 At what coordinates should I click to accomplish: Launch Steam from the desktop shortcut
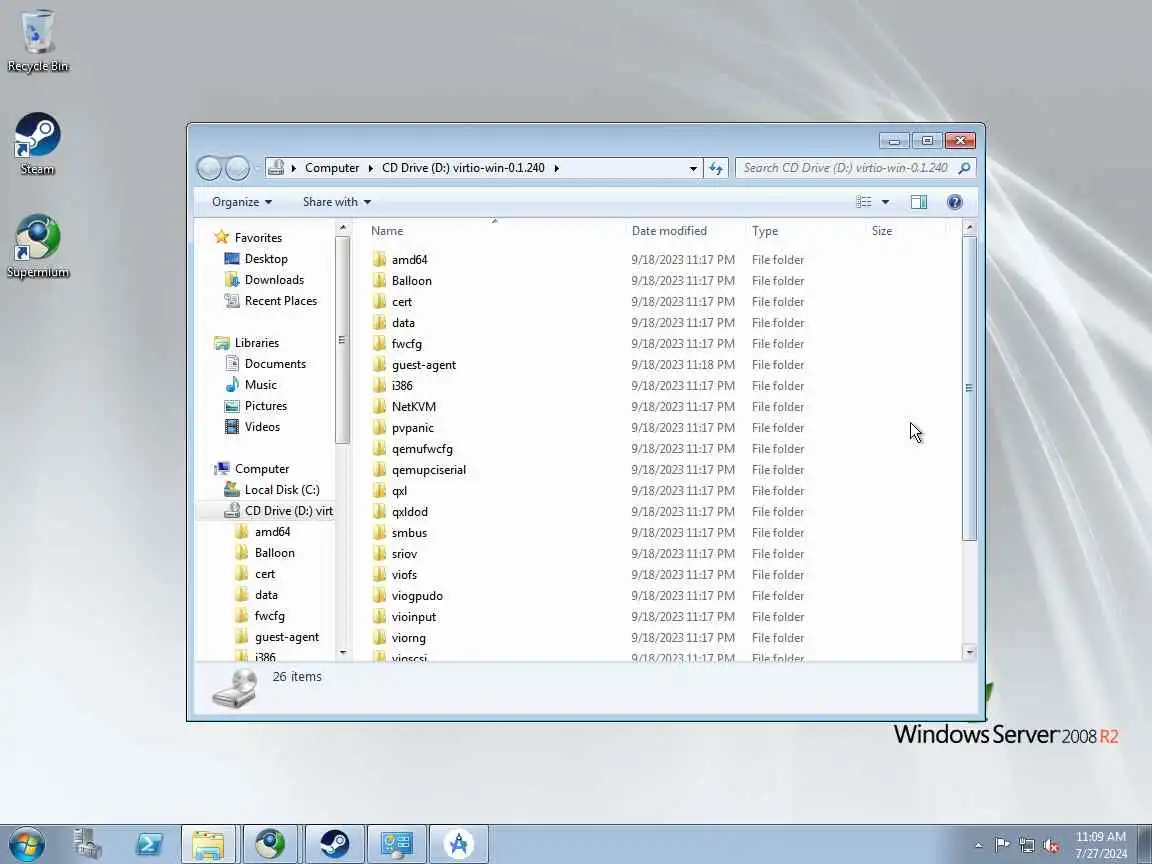tap(37, 144)
